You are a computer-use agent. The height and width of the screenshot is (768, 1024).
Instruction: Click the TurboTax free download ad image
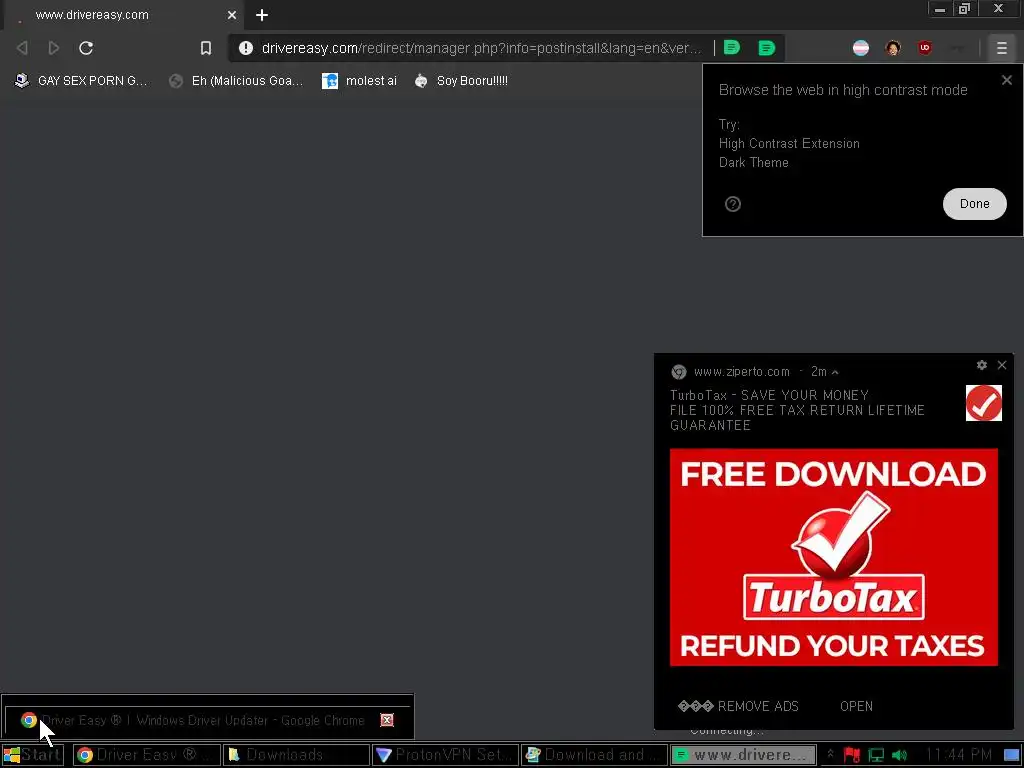coord(833,557)
